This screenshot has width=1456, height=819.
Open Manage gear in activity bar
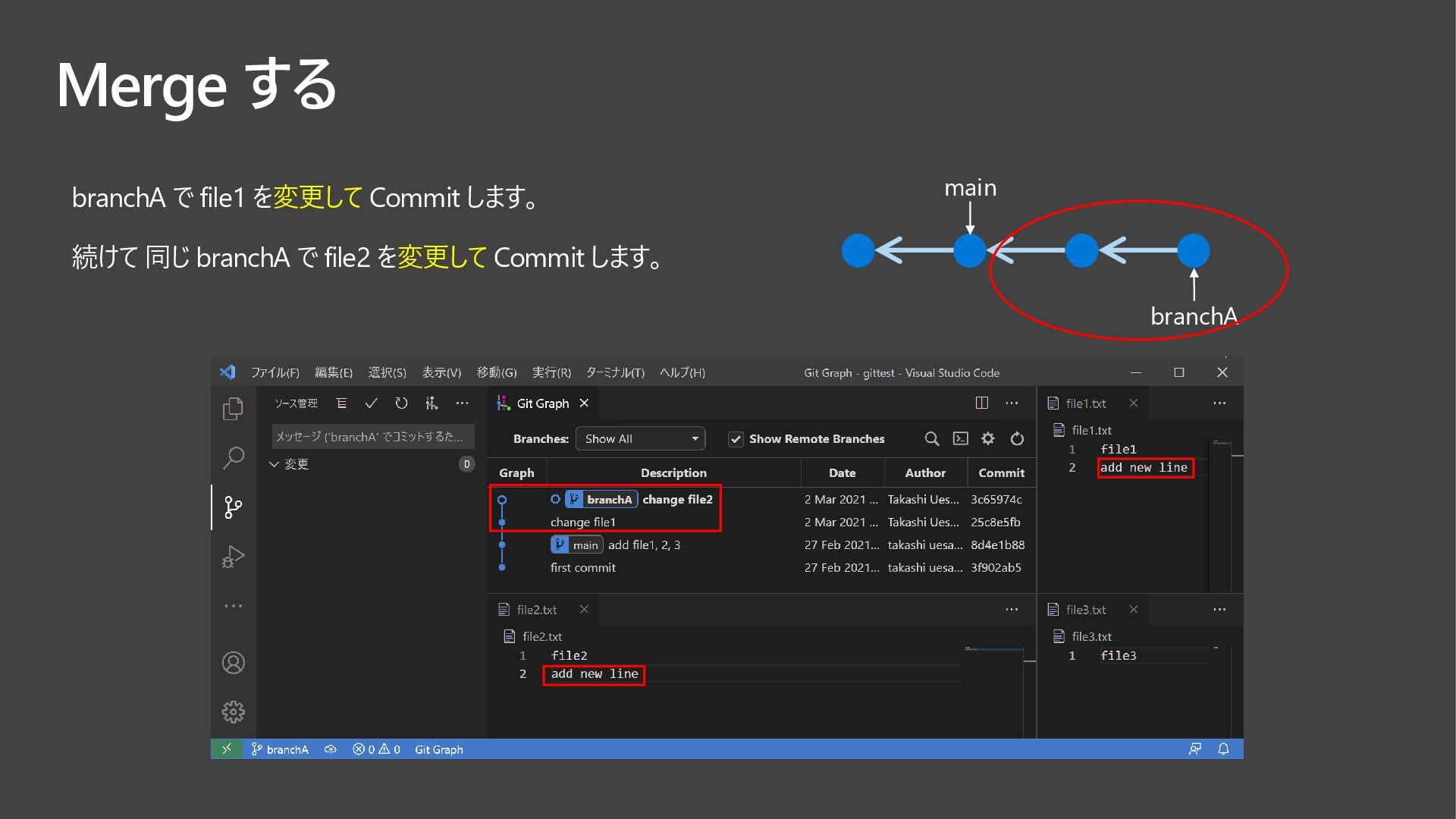pos(233,711)
